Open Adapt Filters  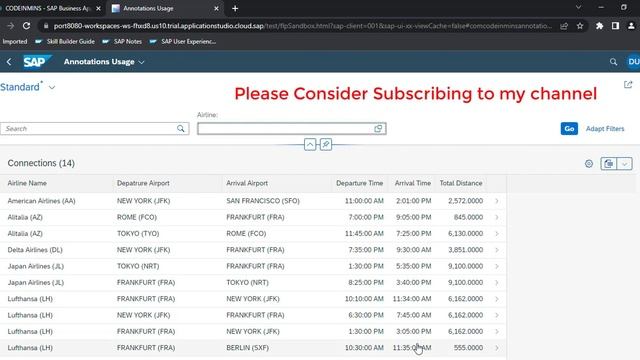coord(605,129)
